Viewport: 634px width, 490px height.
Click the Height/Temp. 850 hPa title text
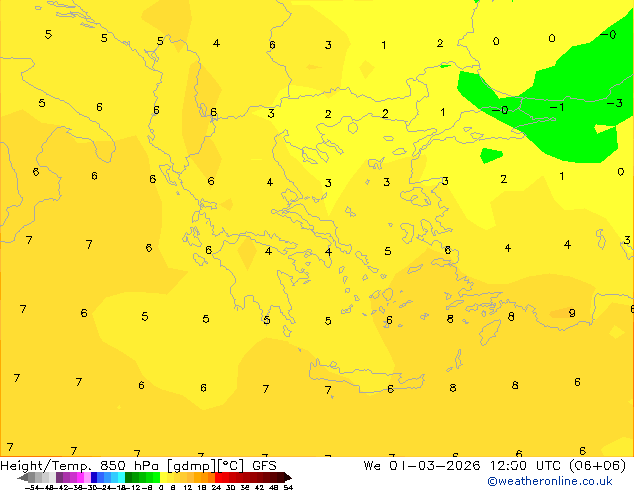tap(80, 466)
